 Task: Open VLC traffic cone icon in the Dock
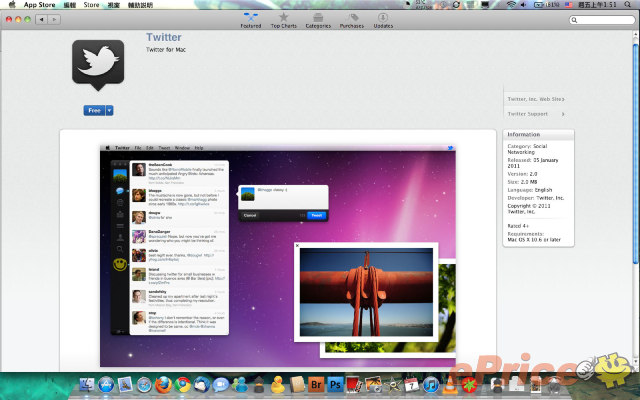450,384
